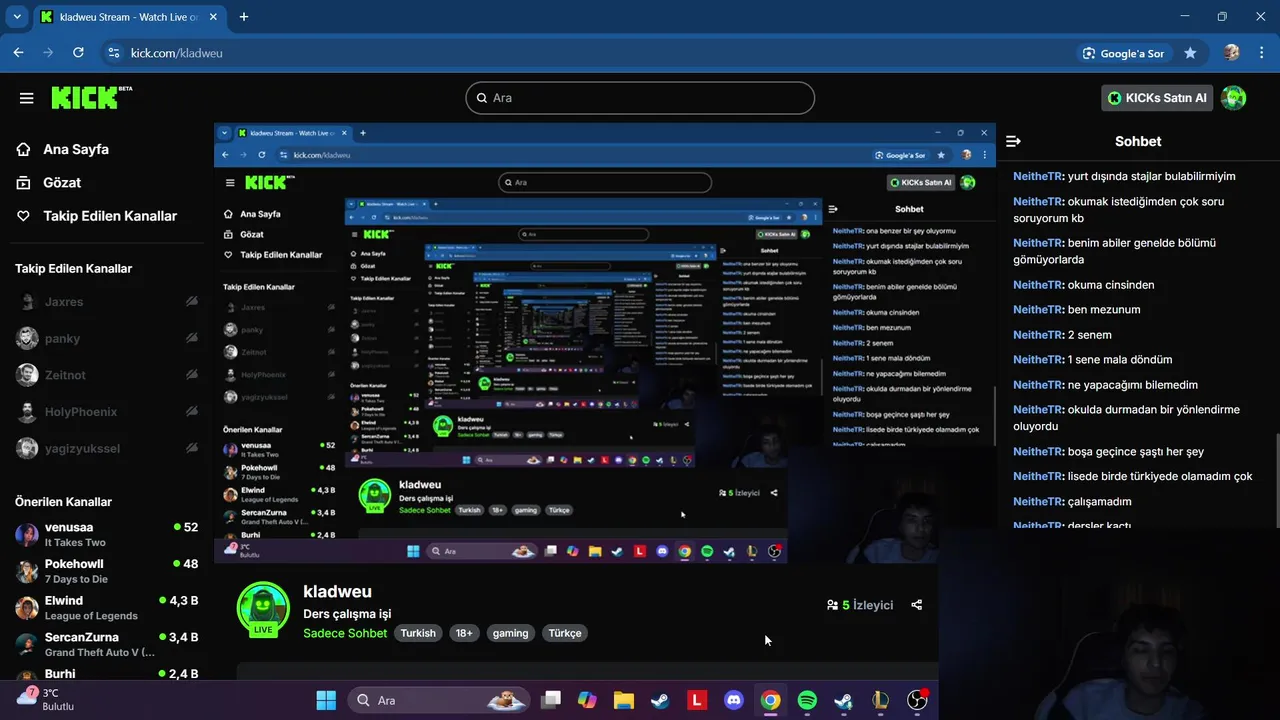Click the kladweu streamer avatar with LIVE badge

[x=263, y=609]
